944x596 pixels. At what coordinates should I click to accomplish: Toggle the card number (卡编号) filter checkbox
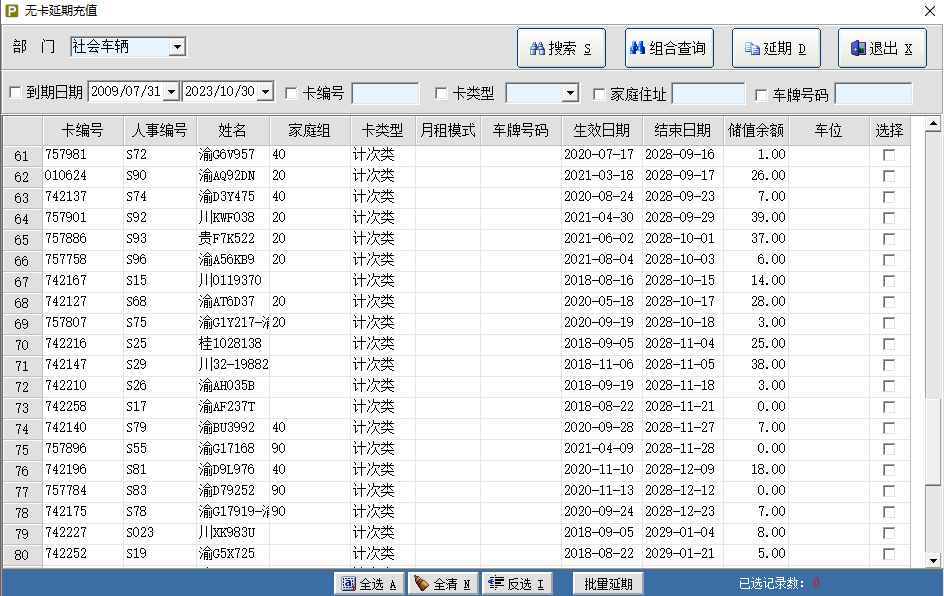(x=292, y=94)
